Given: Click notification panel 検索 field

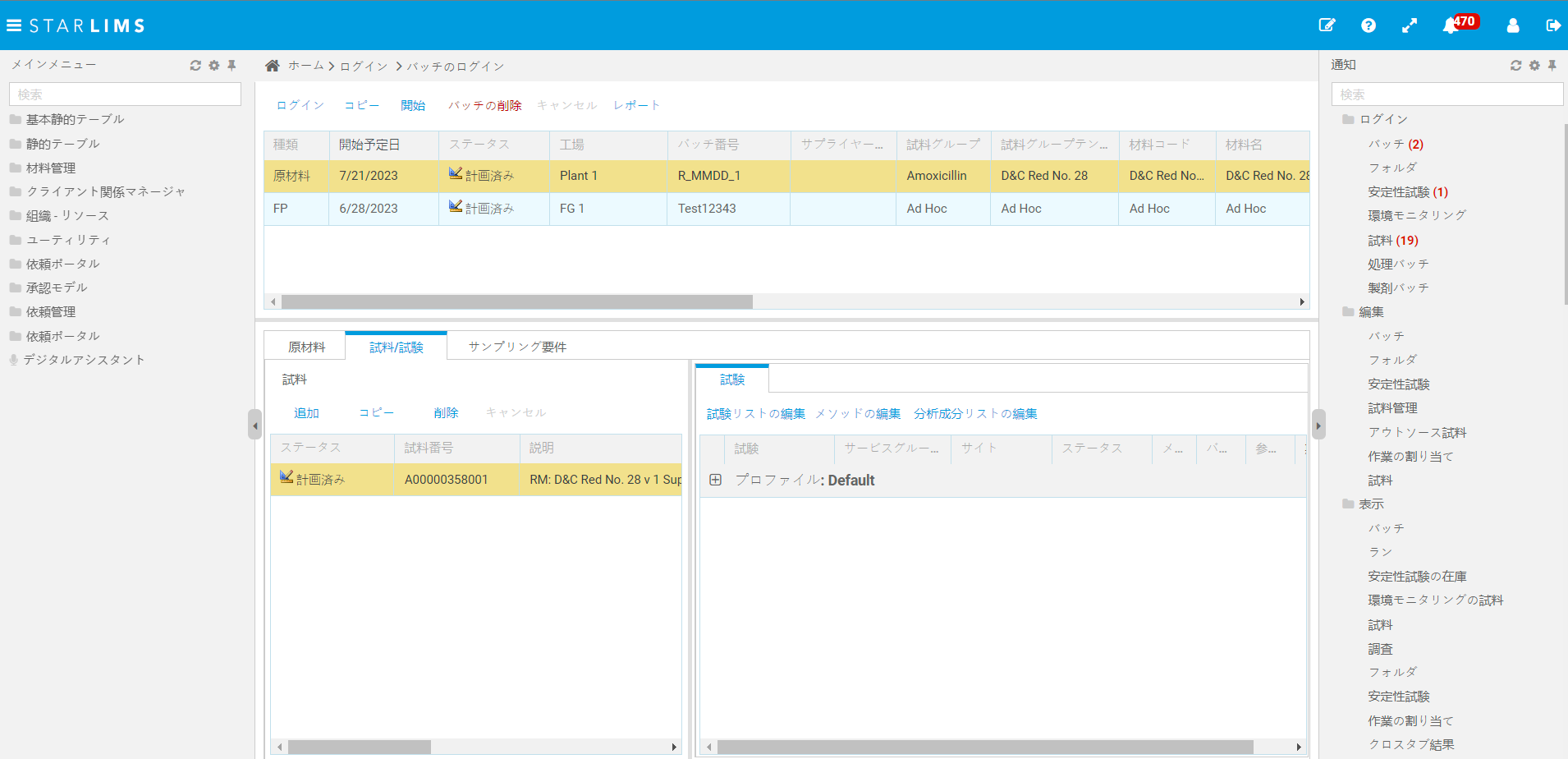Looking at the screenshot, I should point(1447,94).
